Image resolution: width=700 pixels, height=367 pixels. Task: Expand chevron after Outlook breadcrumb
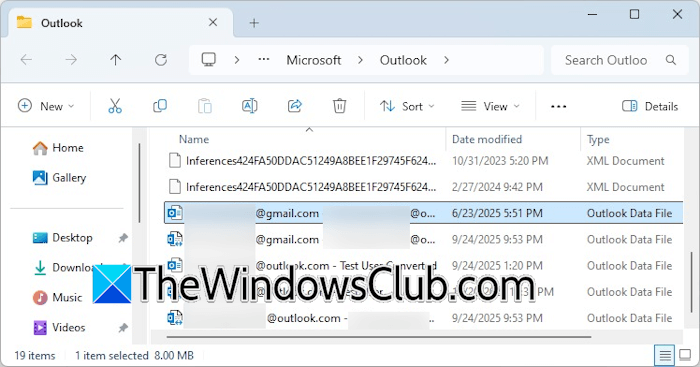coord(446,60)
